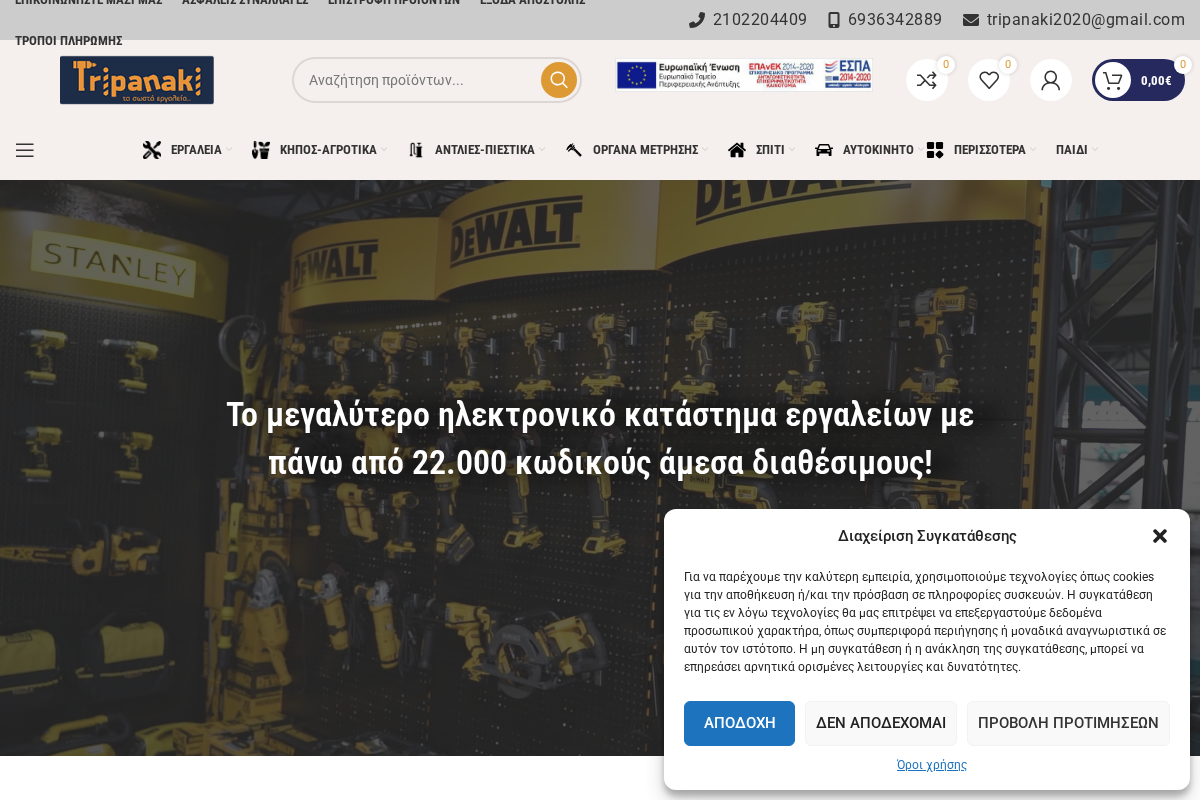Open the ΠΑΙΔΙ menu label

coord(1072,150)
